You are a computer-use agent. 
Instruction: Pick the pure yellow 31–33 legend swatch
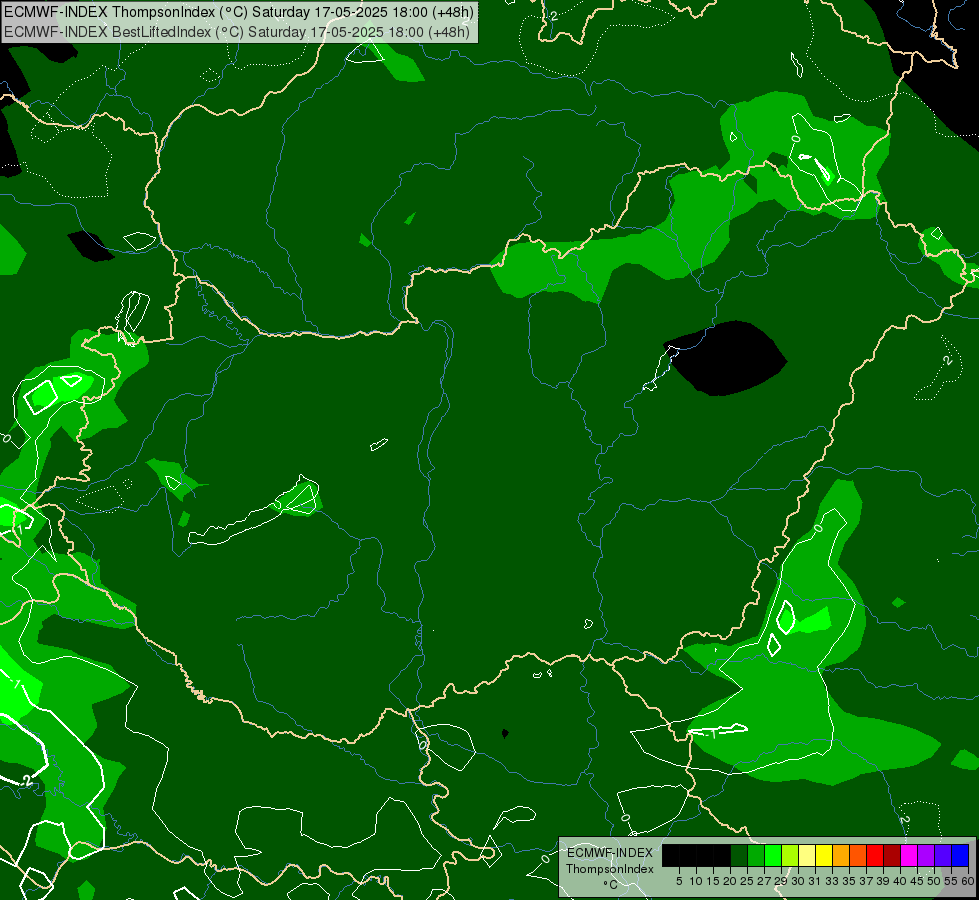[x=824, y=855]
